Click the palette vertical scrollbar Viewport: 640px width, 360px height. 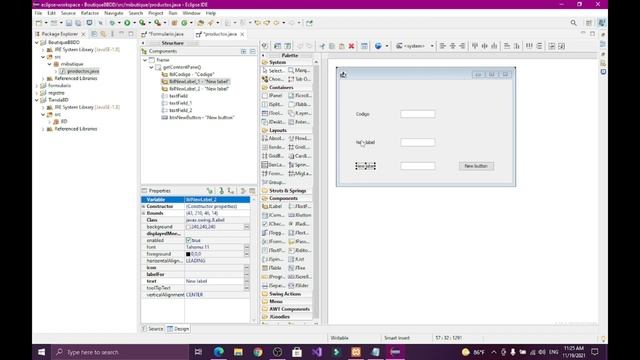point(316,192)
